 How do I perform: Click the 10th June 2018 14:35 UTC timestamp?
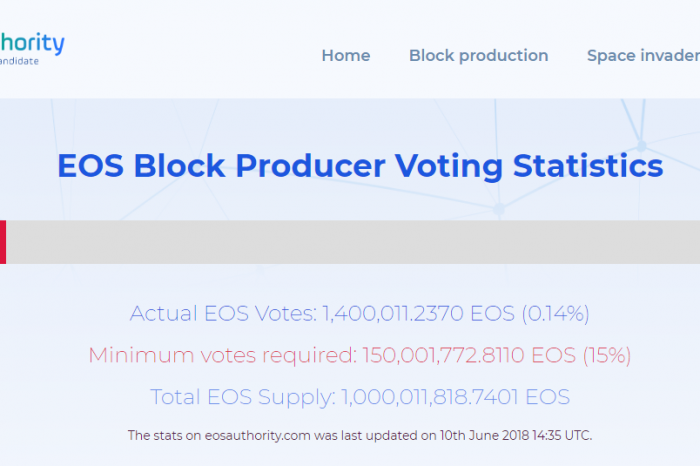tap(516, 435)
